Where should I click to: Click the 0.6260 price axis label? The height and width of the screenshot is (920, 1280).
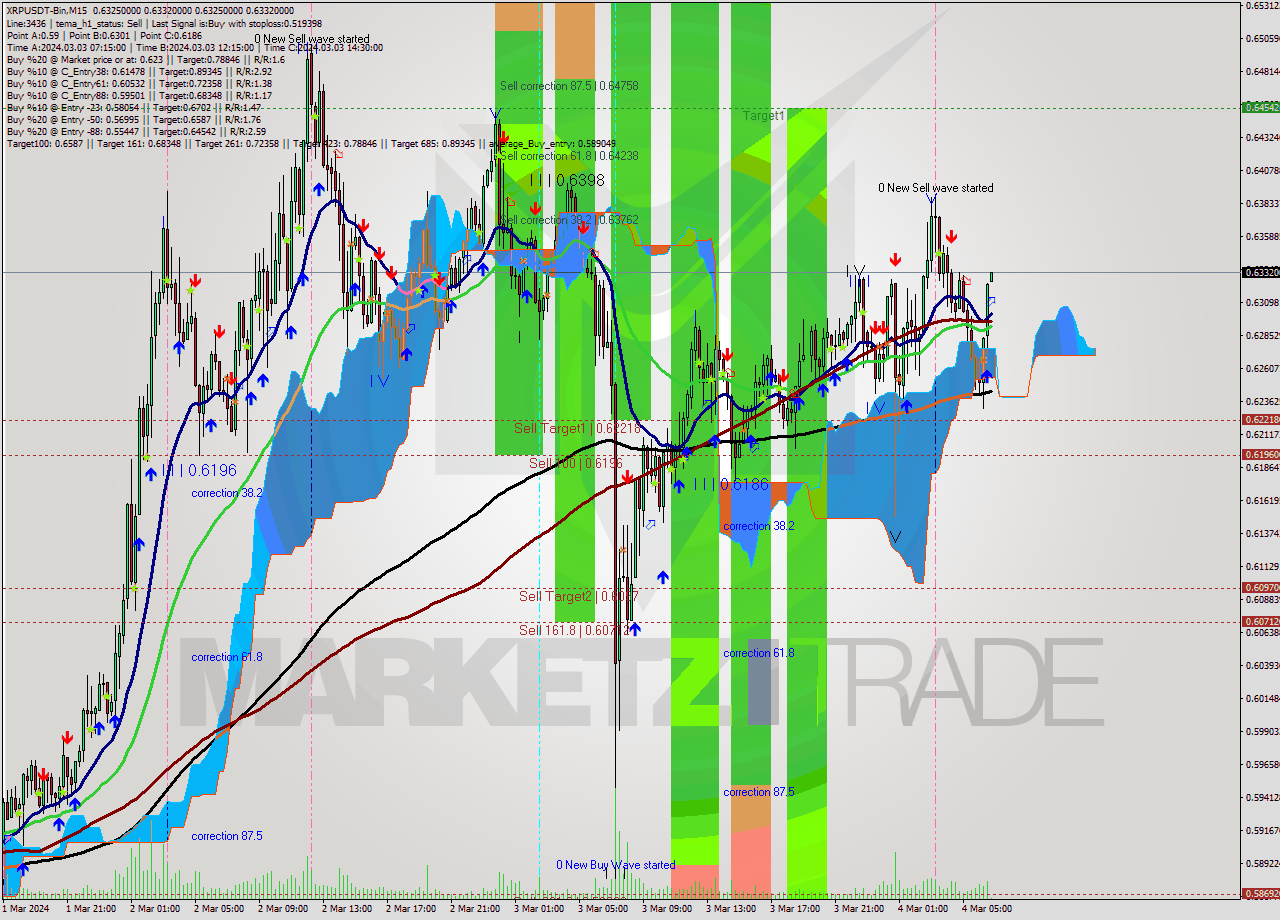click(1262, 368)
